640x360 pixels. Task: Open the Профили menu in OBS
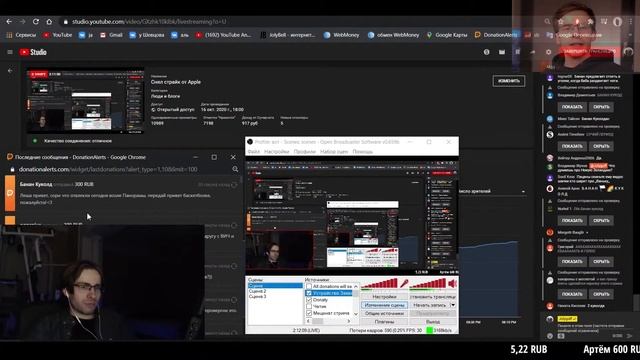pyautogui.click(x=304, y=152)
